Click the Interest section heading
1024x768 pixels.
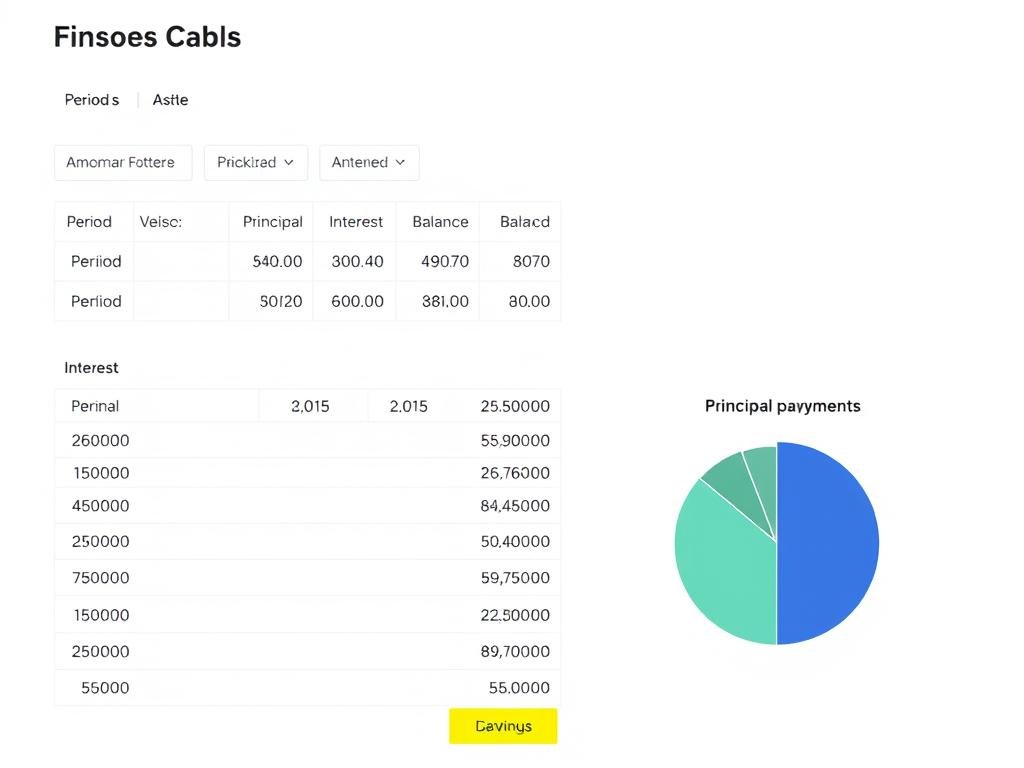(x=91, y=367)
